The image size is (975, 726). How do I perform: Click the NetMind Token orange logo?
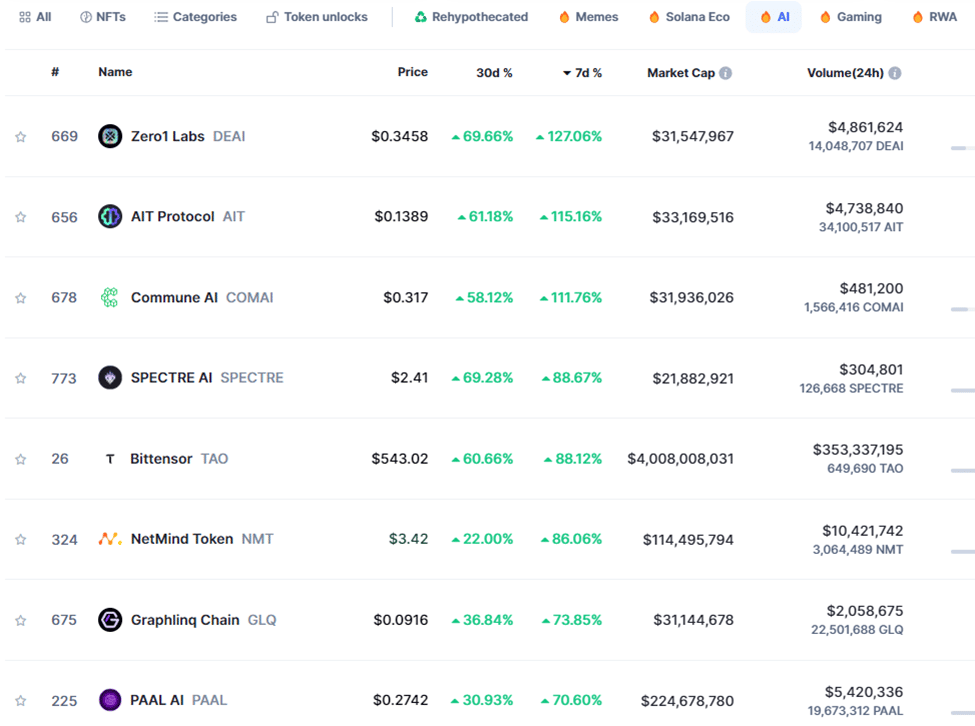pyautogui.click(x=110, y=539)
